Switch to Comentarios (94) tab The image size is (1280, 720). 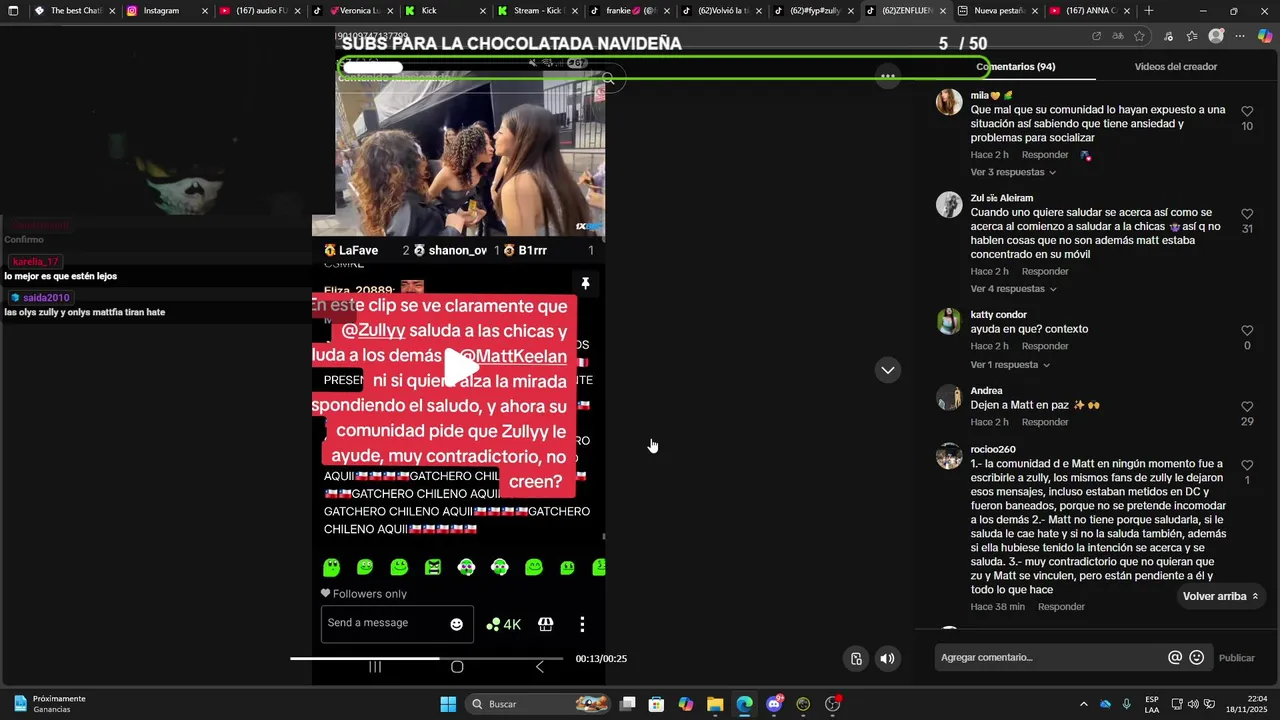tap(1015, 67)
